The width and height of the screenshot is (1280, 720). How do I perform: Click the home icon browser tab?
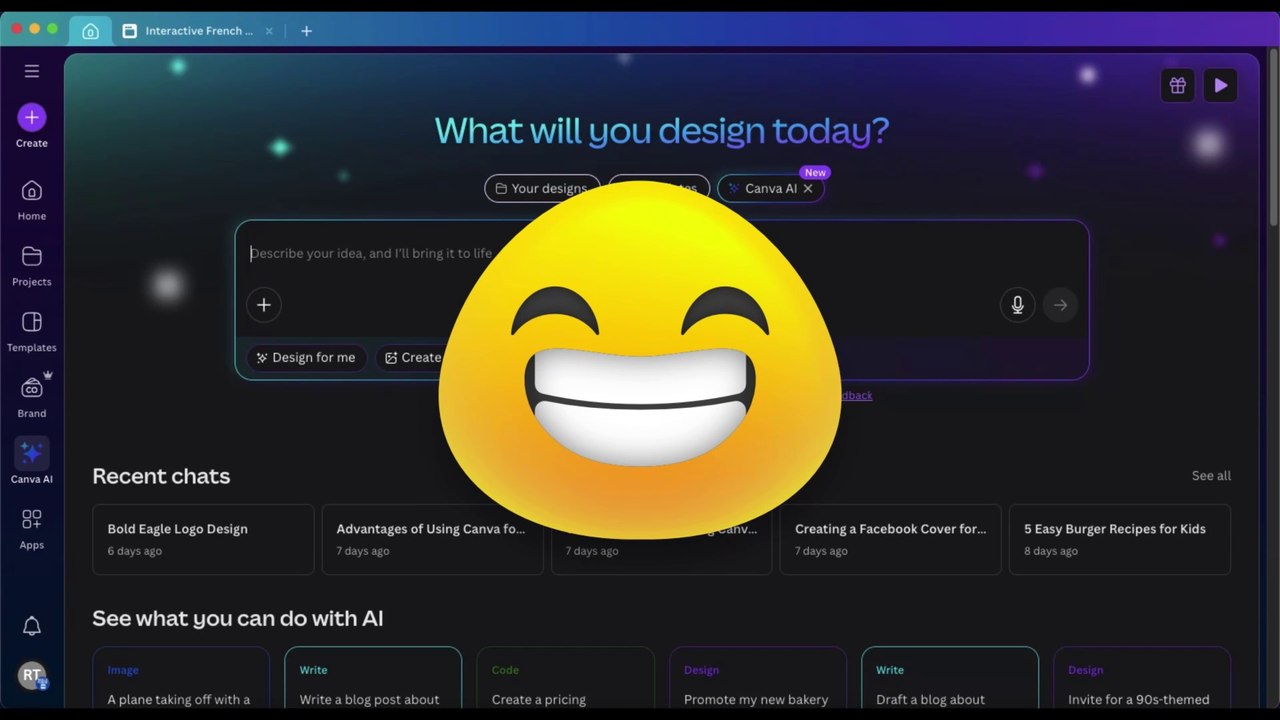click(90, 31)
